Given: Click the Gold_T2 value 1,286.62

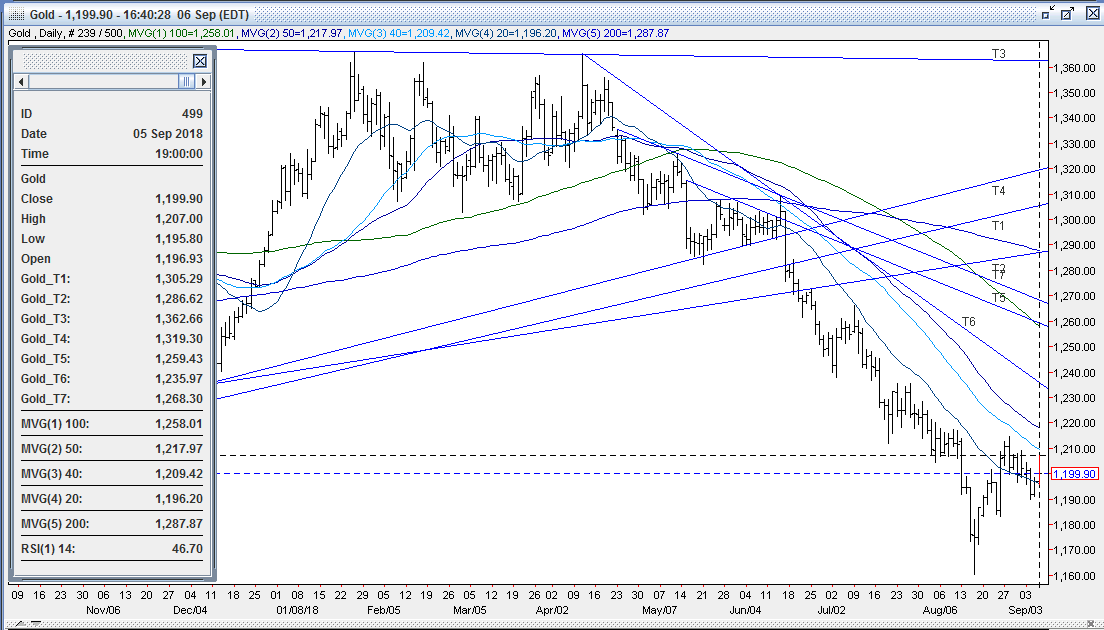Looking at the screenshot, I should [179, 298].
